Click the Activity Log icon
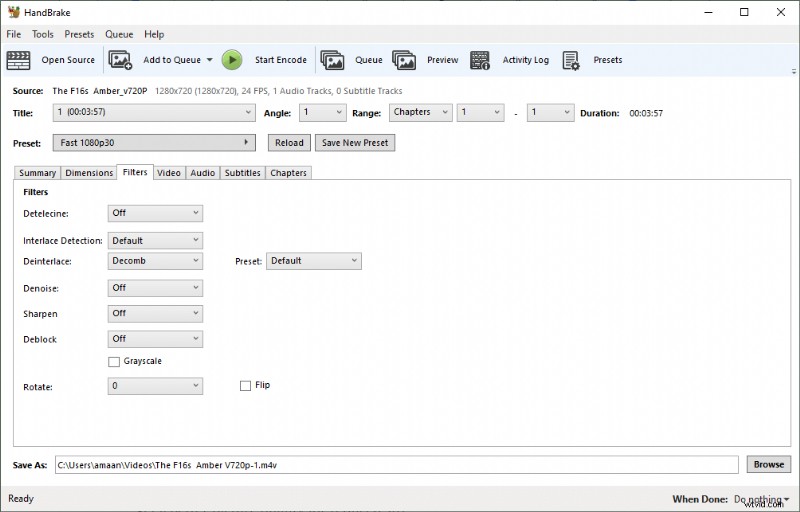Viewport: 800px width, 512px height. click(480, 60)
